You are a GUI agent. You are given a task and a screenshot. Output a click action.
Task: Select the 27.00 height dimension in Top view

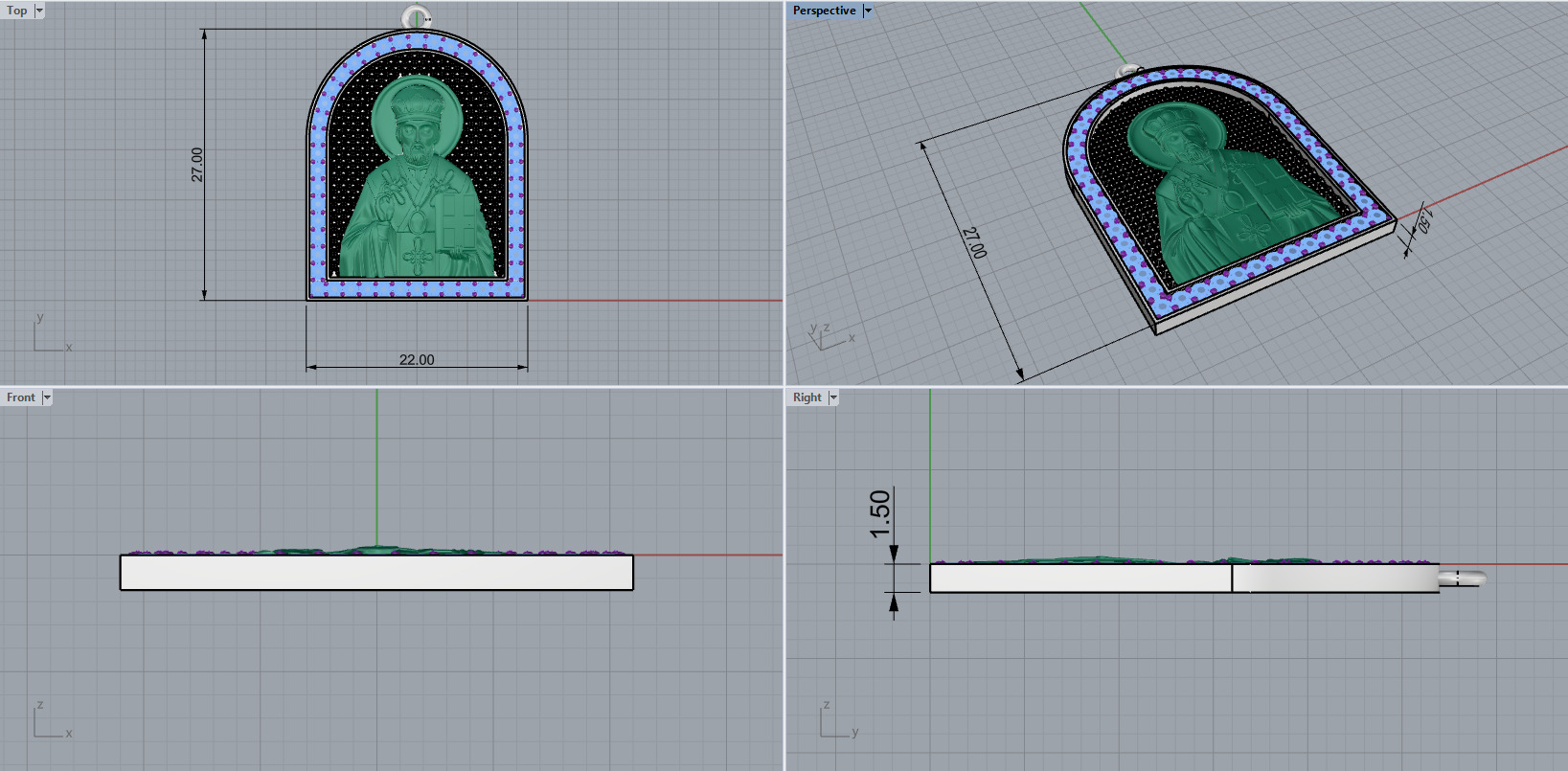(197, 165)
